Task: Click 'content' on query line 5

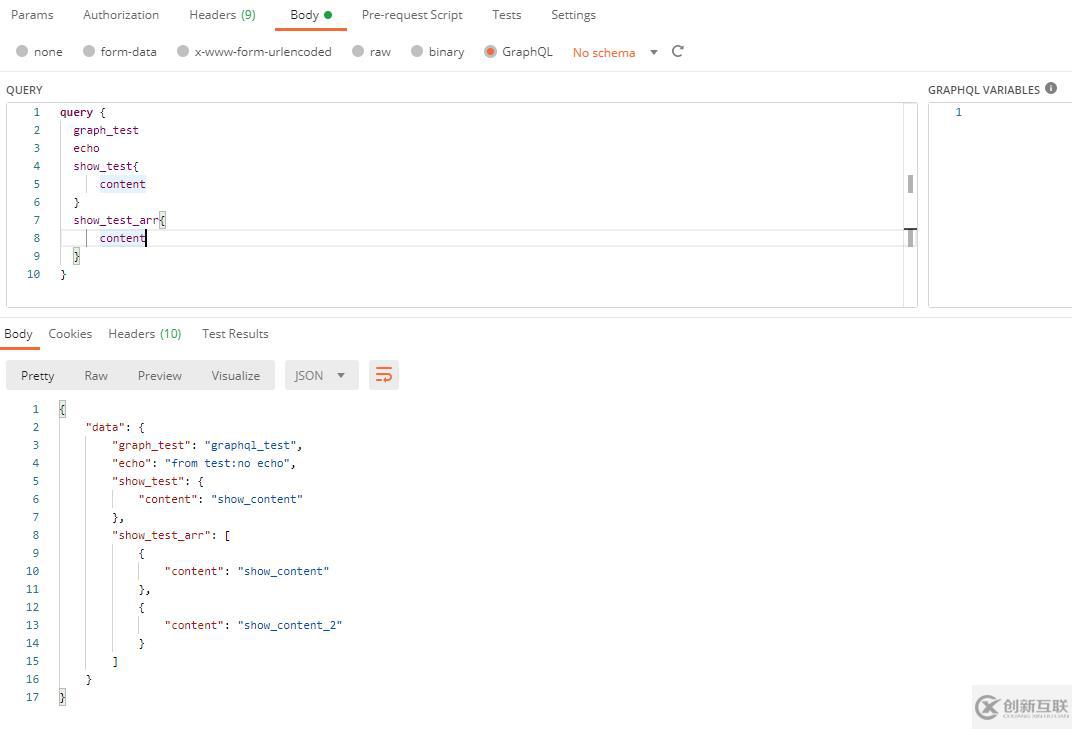Action: (122, 184)
